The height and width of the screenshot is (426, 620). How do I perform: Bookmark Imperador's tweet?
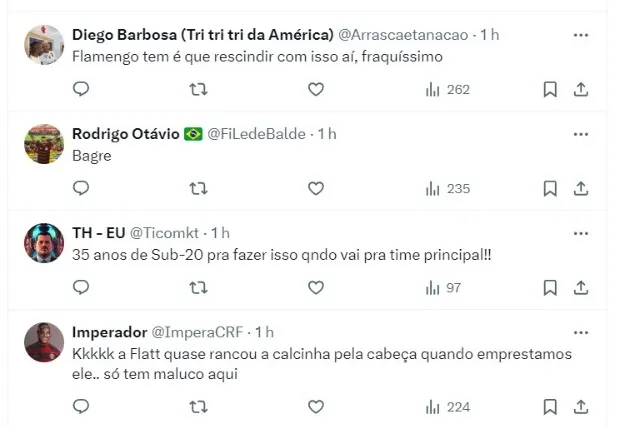549,406
